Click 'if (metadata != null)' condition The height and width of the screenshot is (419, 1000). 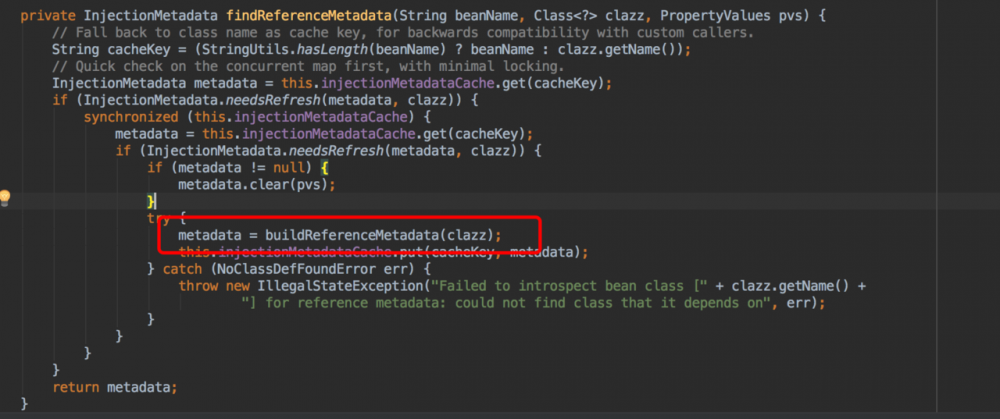click(x=231, y=168)
